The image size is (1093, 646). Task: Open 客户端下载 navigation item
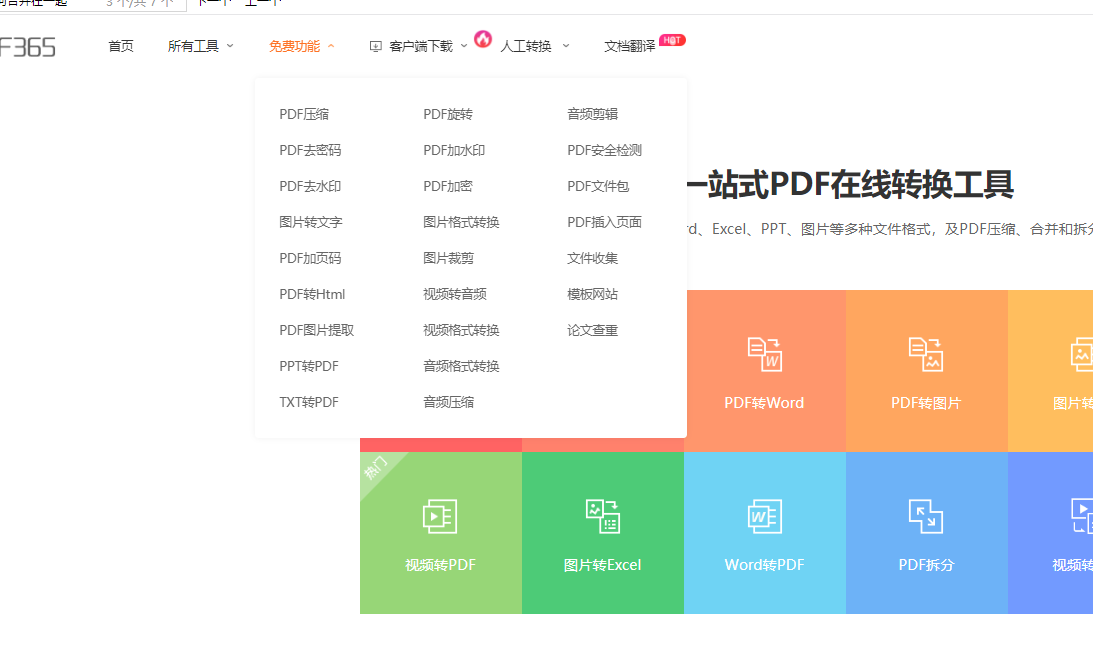point(421,46)
